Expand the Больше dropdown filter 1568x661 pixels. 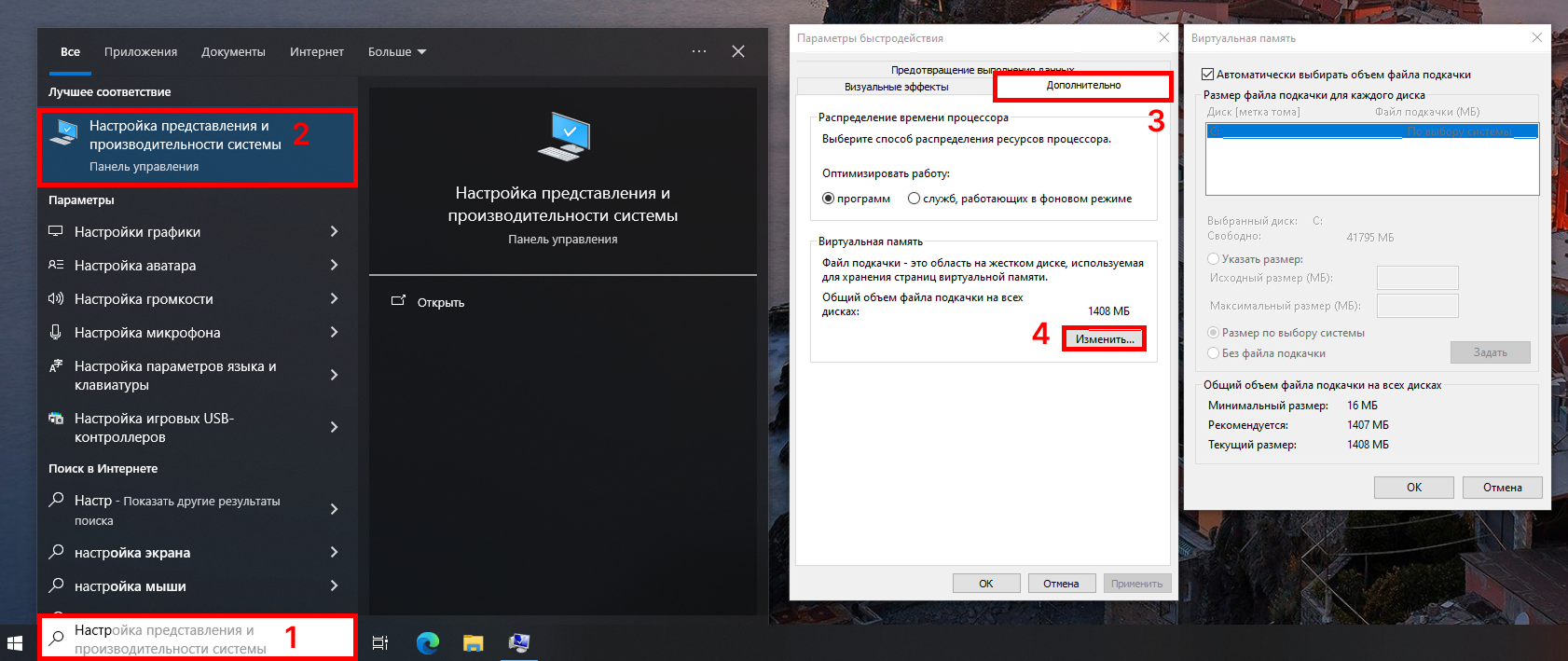pyautogui.click(x=397, y=52)
